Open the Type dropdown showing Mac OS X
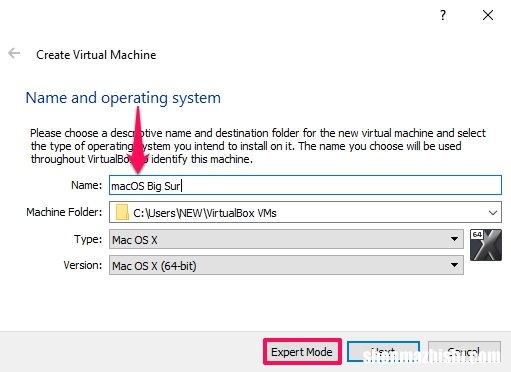Image resolution: width=511 pixels, height=372 pixels. click(x=286, y=239)
